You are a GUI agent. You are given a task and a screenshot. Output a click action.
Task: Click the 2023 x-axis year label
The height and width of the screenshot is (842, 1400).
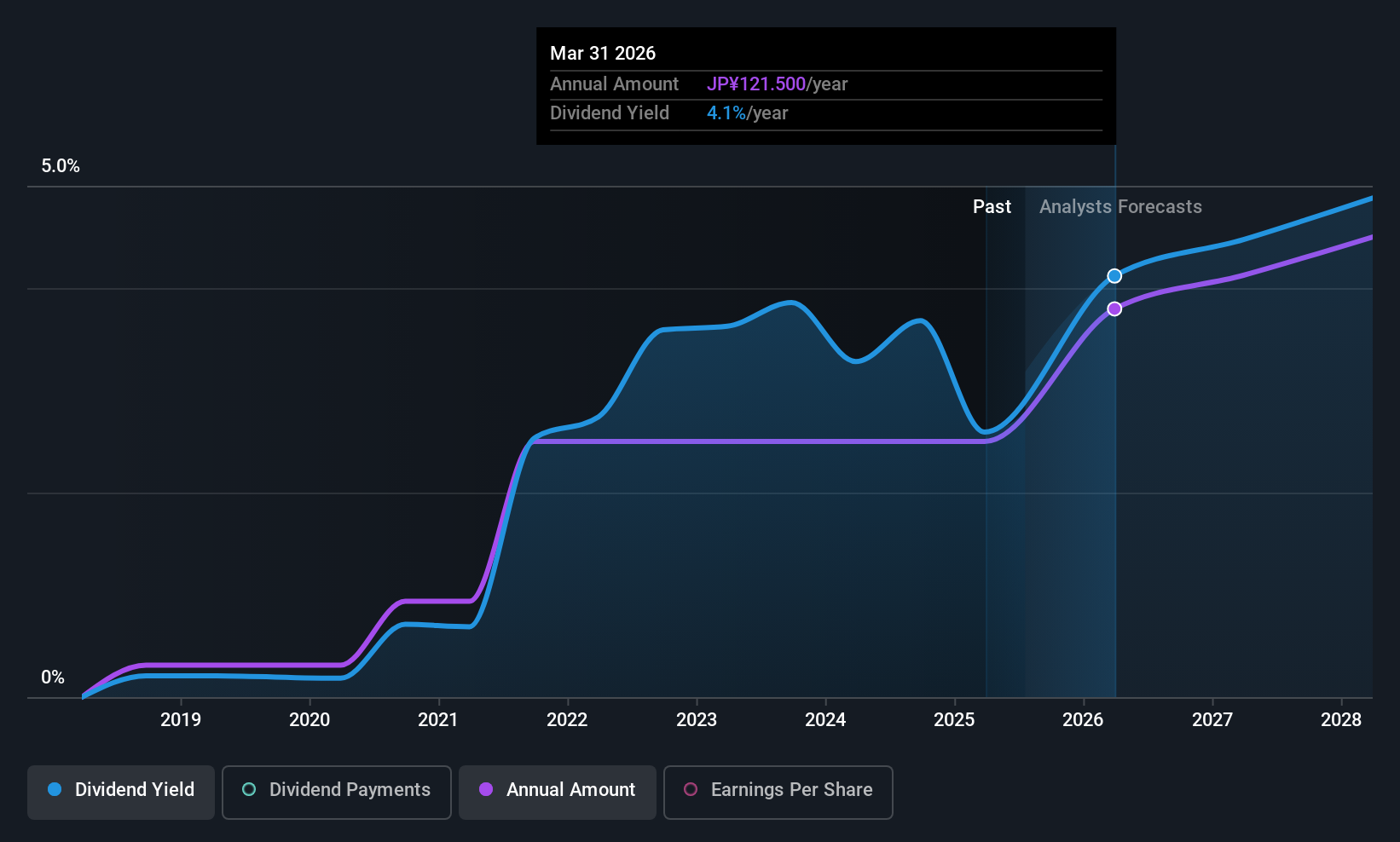tap(697, 720)
